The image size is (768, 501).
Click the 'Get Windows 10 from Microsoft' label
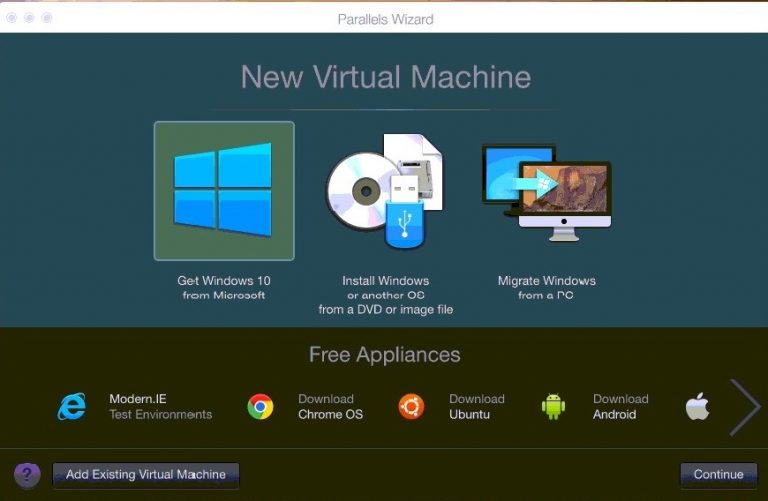tap(224, 287)
